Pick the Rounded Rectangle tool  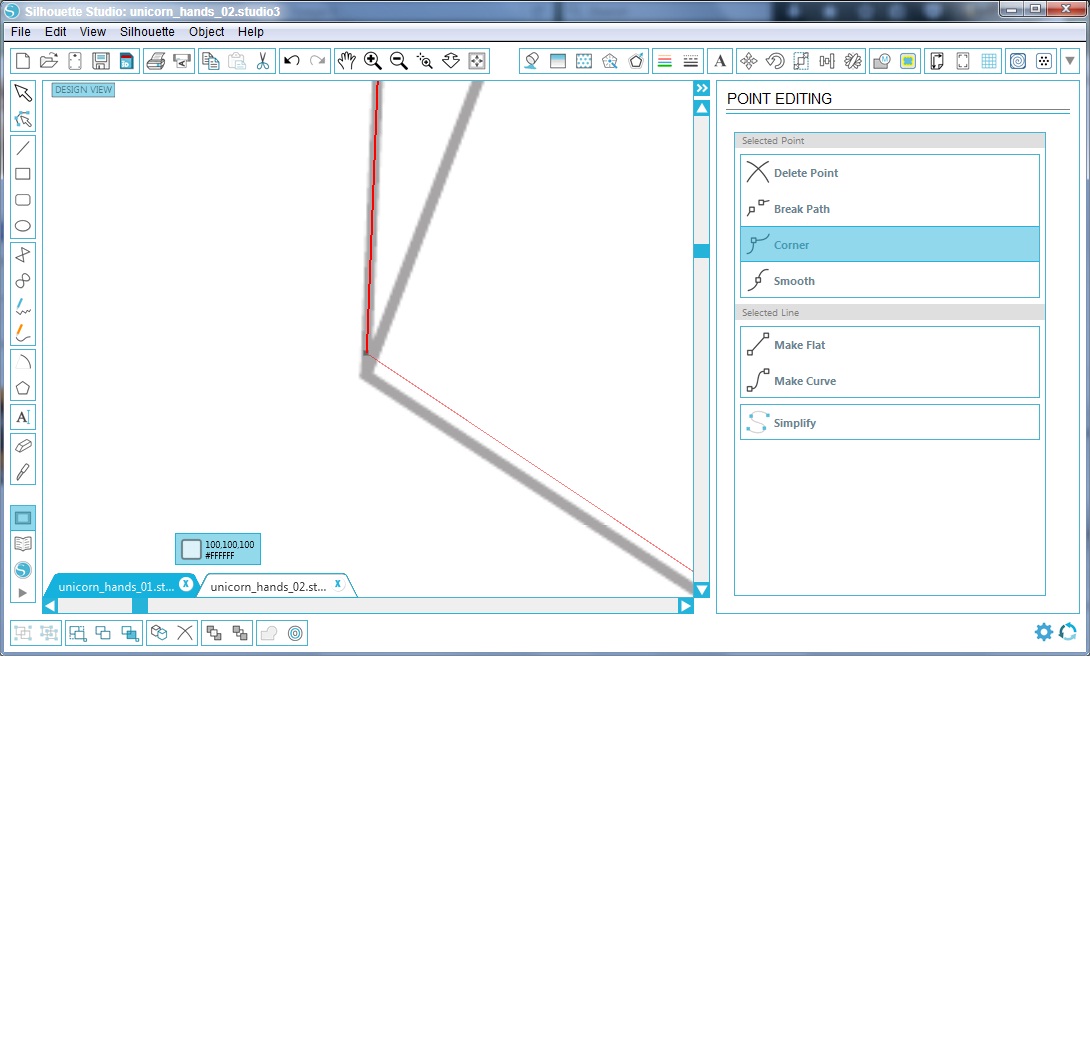pos(23,200)
